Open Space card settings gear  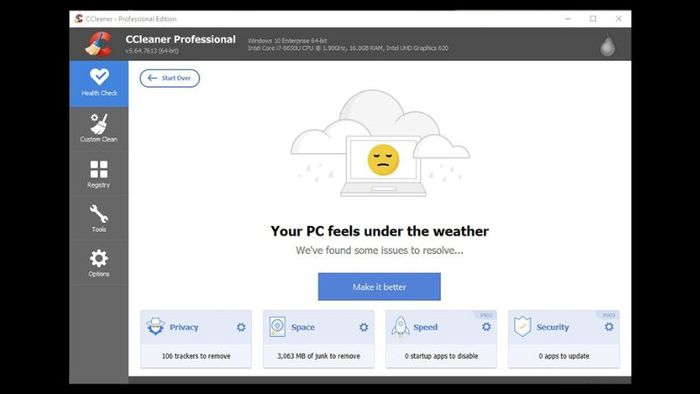(364, 327)
